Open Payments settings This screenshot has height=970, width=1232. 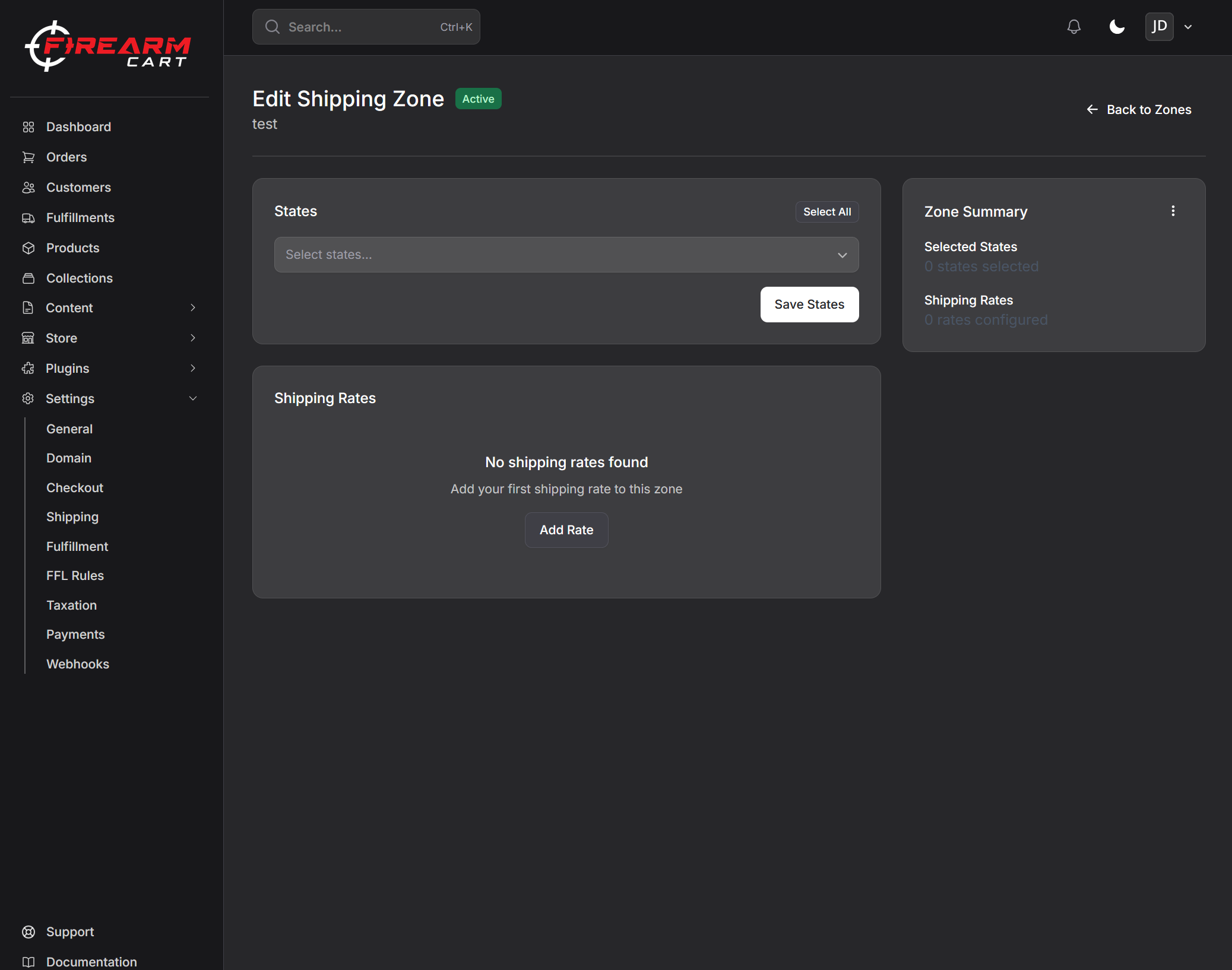pyautogui.click(x=75, y=635)
